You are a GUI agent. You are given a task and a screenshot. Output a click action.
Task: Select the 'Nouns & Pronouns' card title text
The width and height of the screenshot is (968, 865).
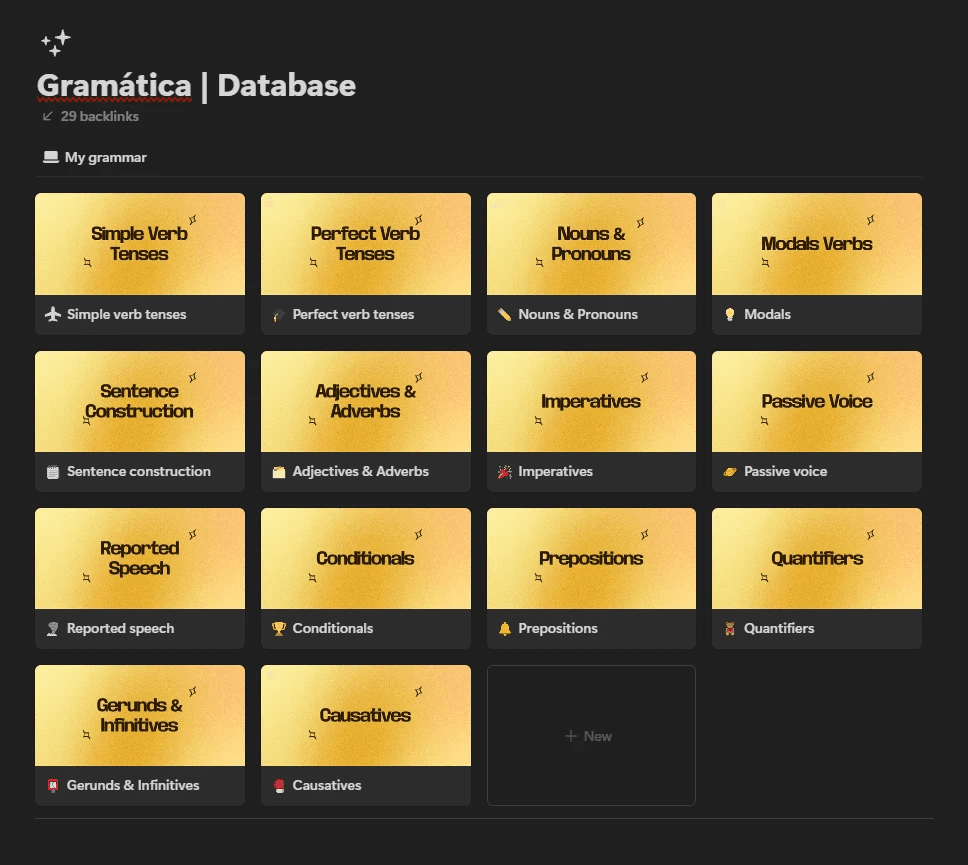[578, 314]
